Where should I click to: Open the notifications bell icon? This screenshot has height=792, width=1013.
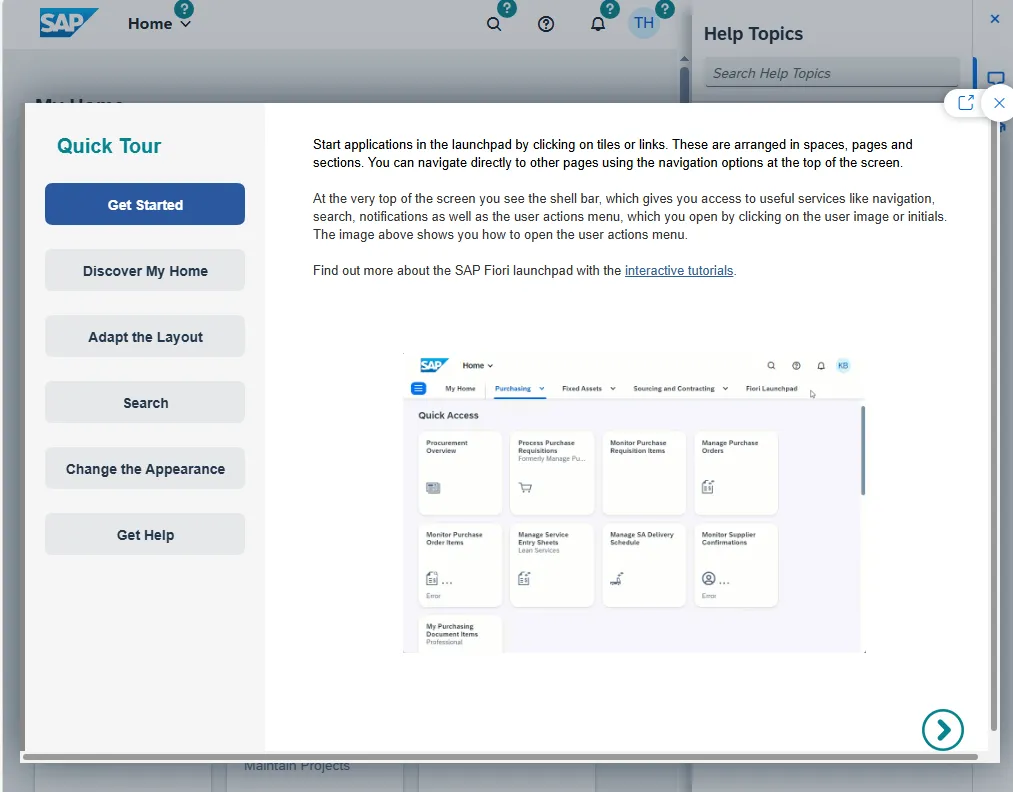point(598,25)
